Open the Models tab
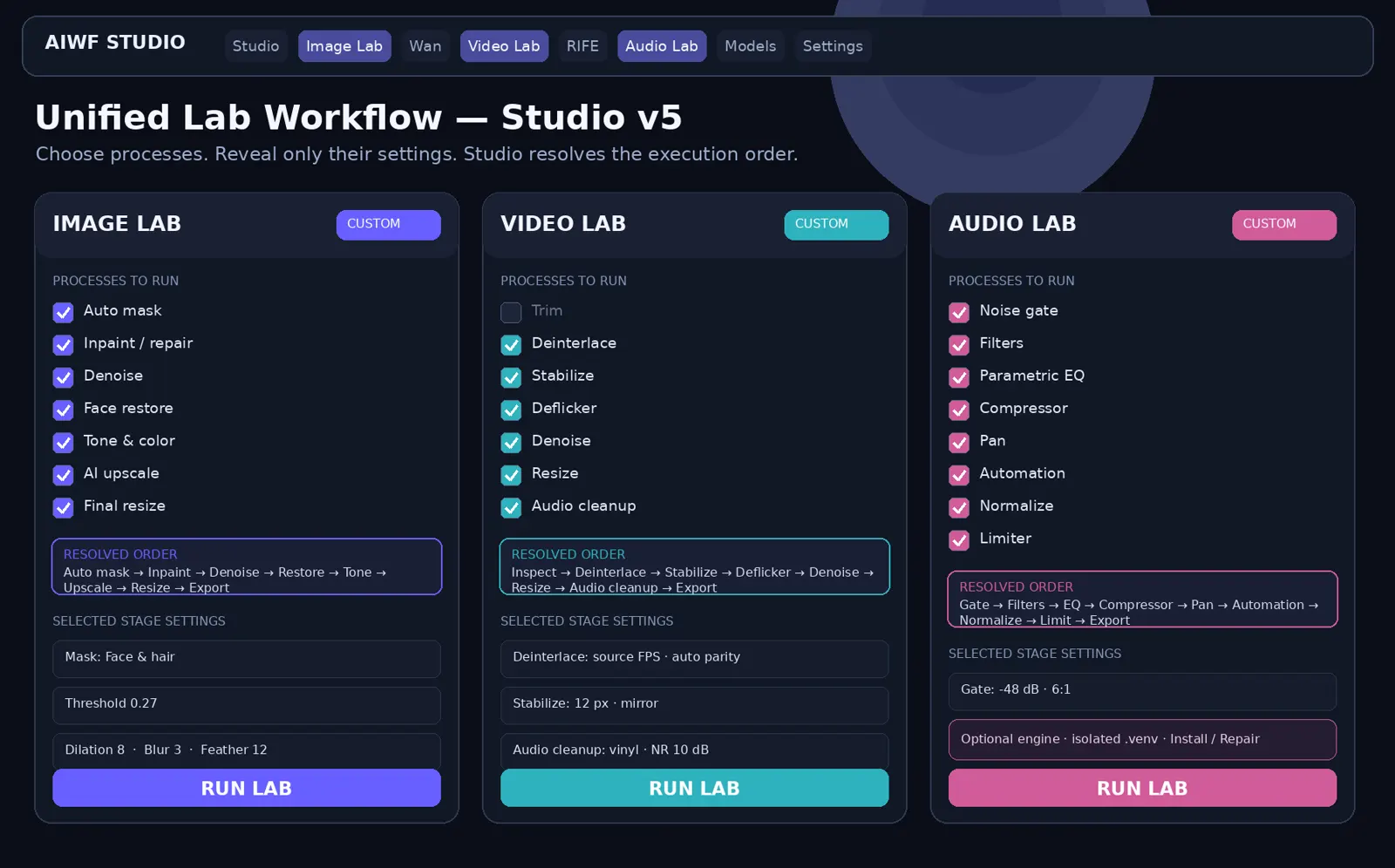This screenshot has width=1395, height=868. click(751, 46)
